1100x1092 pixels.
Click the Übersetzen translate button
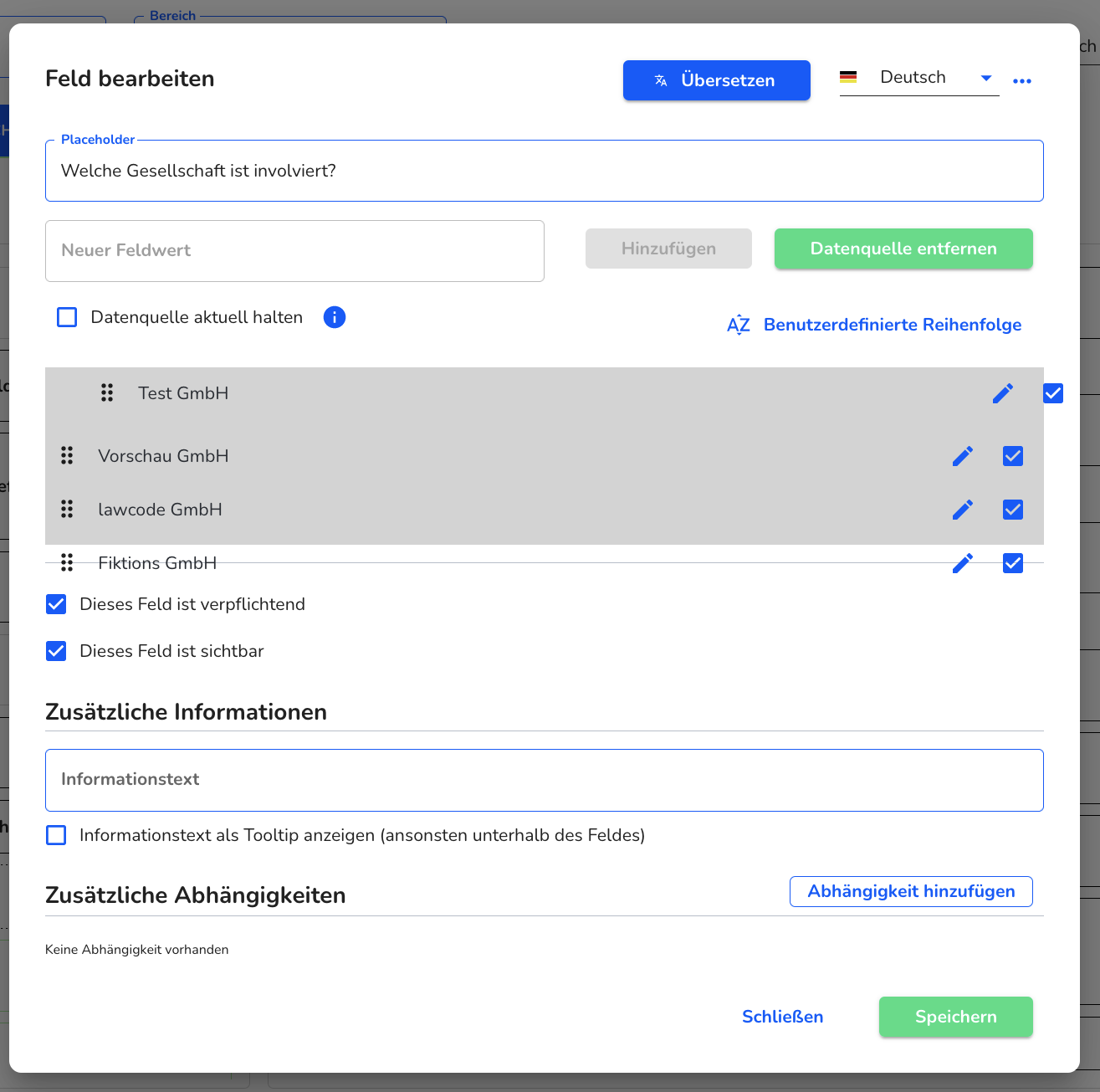(x=716, y=80)
